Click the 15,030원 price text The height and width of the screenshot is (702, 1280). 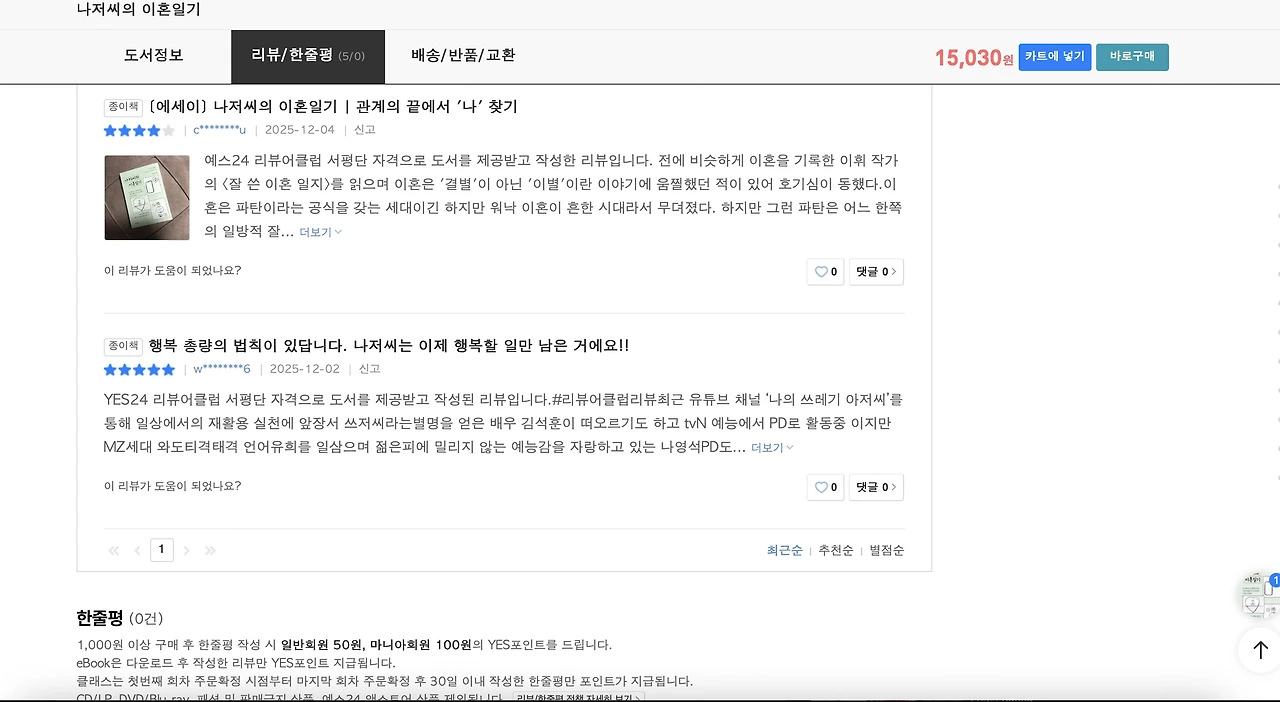pyautogui.click(x=974, y=58)
